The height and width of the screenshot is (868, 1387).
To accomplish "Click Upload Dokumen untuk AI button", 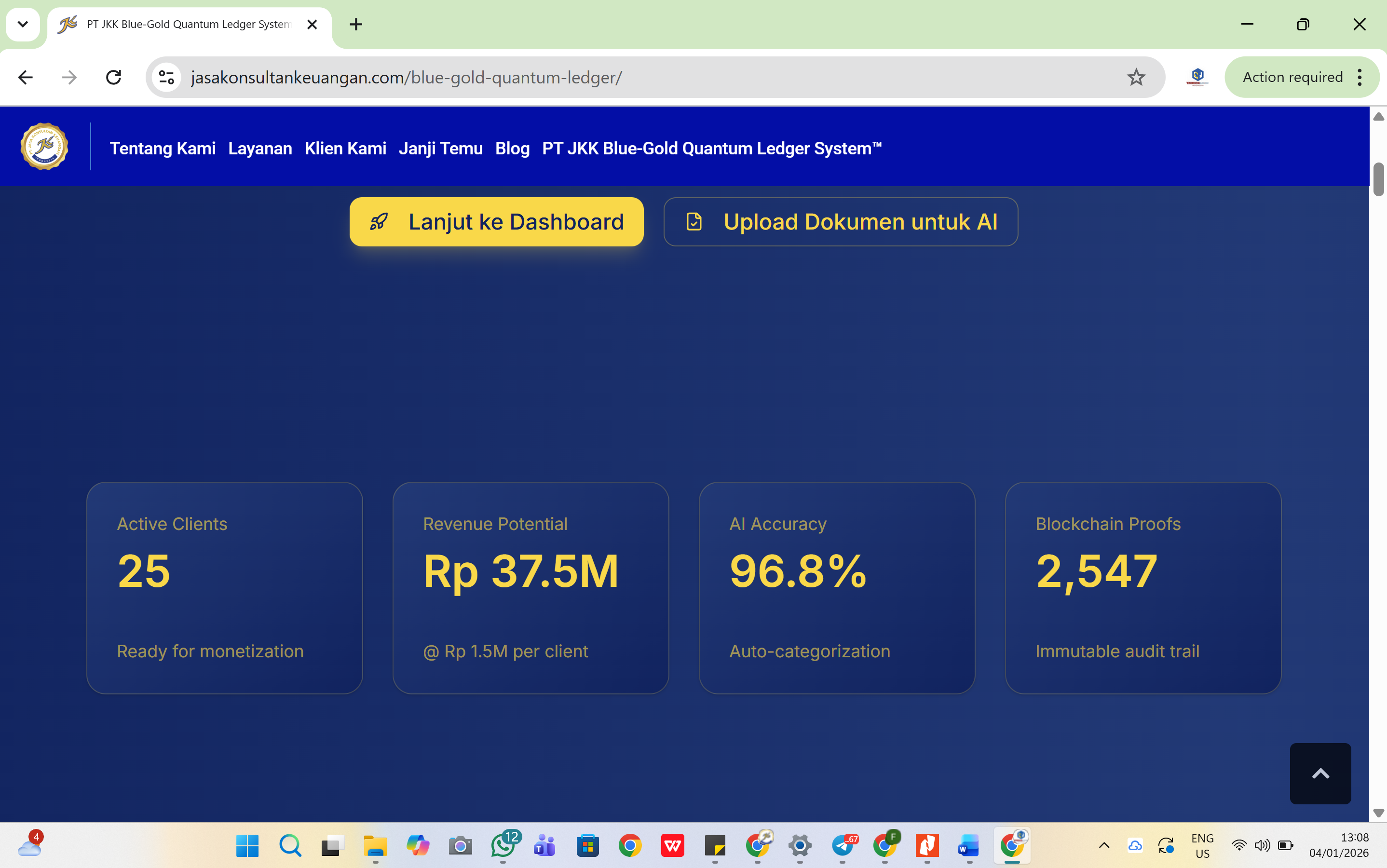I will tap(841, 222).
